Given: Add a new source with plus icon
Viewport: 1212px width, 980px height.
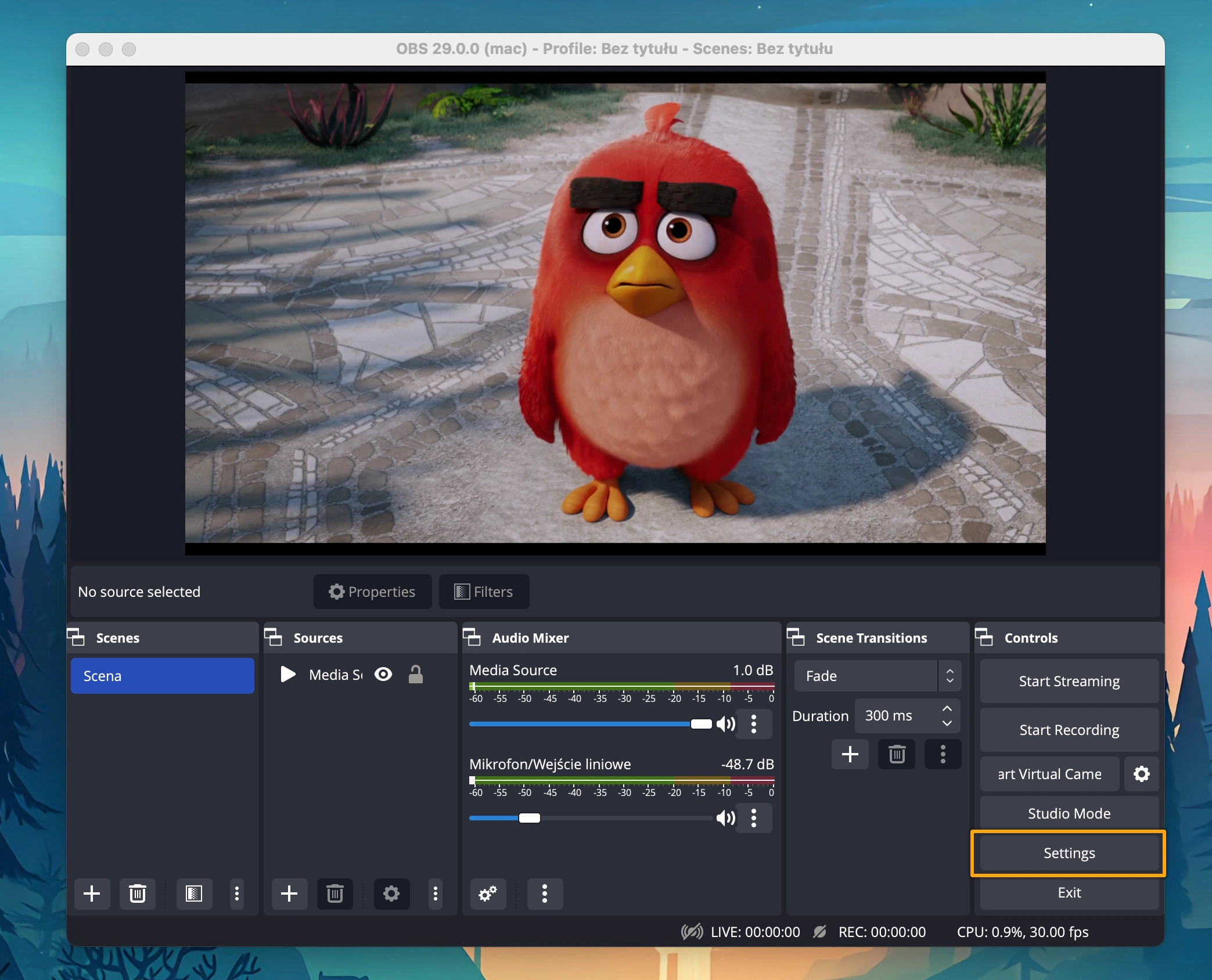Looking at the screenshot, I should 289,893.
